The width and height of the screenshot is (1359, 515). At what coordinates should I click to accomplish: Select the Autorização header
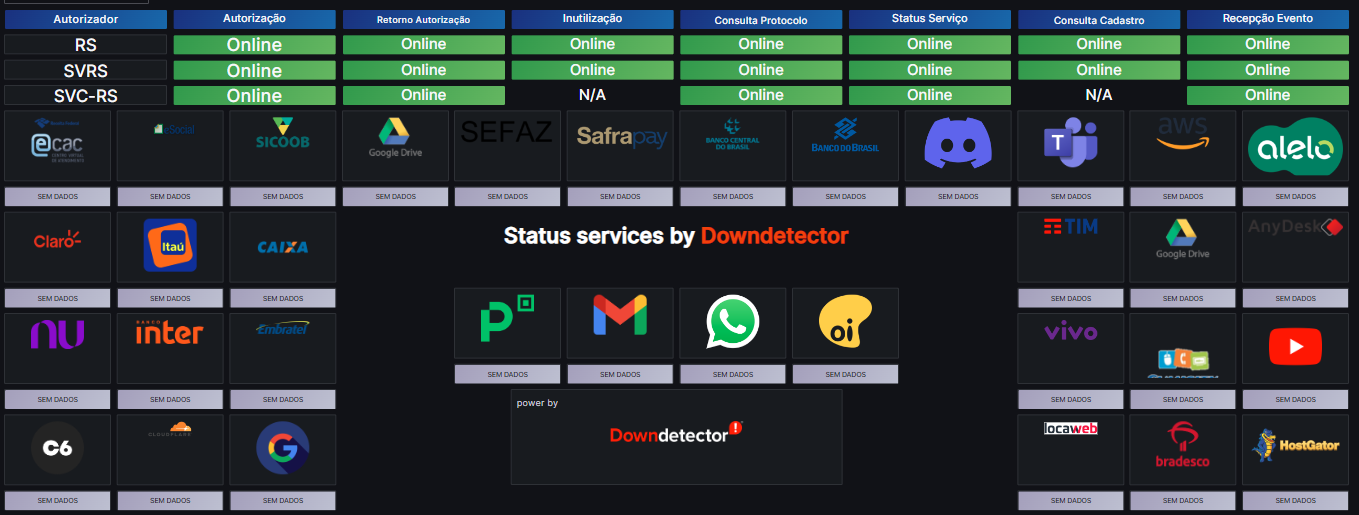pyautogui.click(x=255, y=19)
